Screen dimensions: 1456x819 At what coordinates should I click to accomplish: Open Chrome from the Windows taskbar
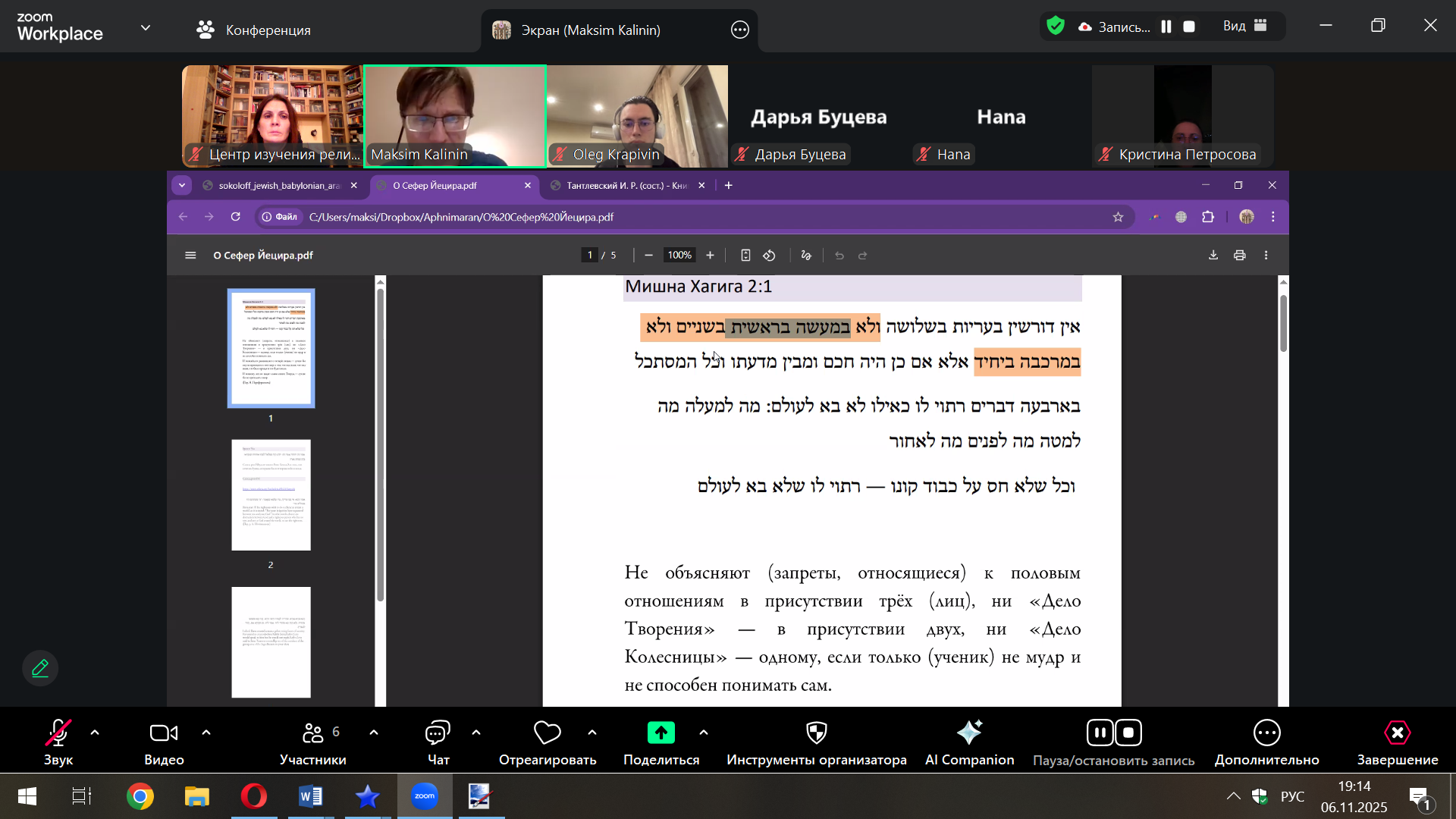[140, 796]
